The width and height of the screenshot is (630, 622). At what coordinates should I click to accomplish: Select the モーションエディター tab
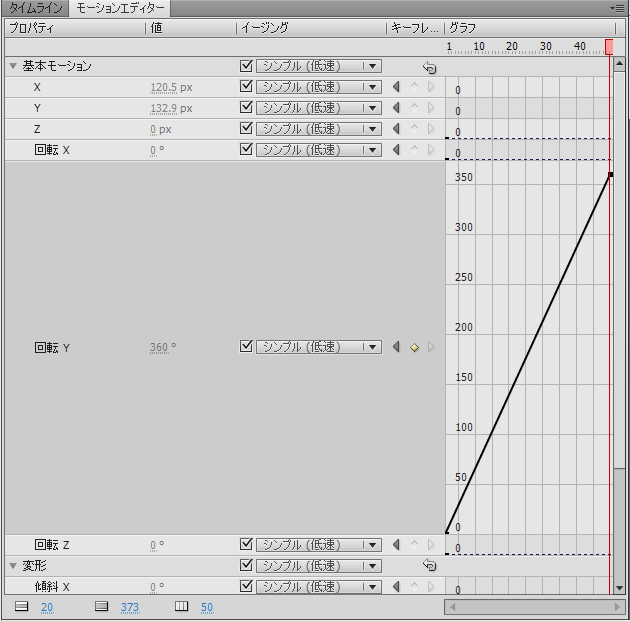[x=120, y=8]
